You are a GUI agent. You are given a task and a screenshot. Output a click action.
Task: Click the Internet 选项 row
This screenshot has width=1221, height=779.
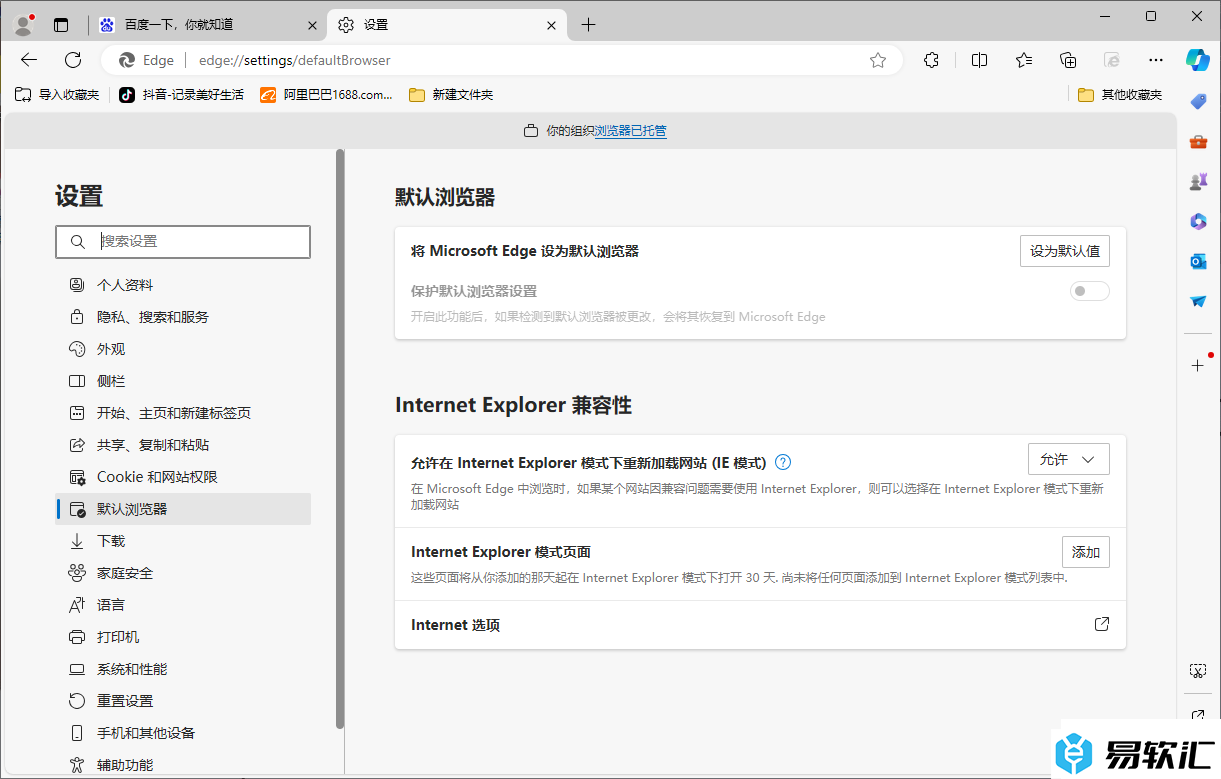tap(760, 625)
